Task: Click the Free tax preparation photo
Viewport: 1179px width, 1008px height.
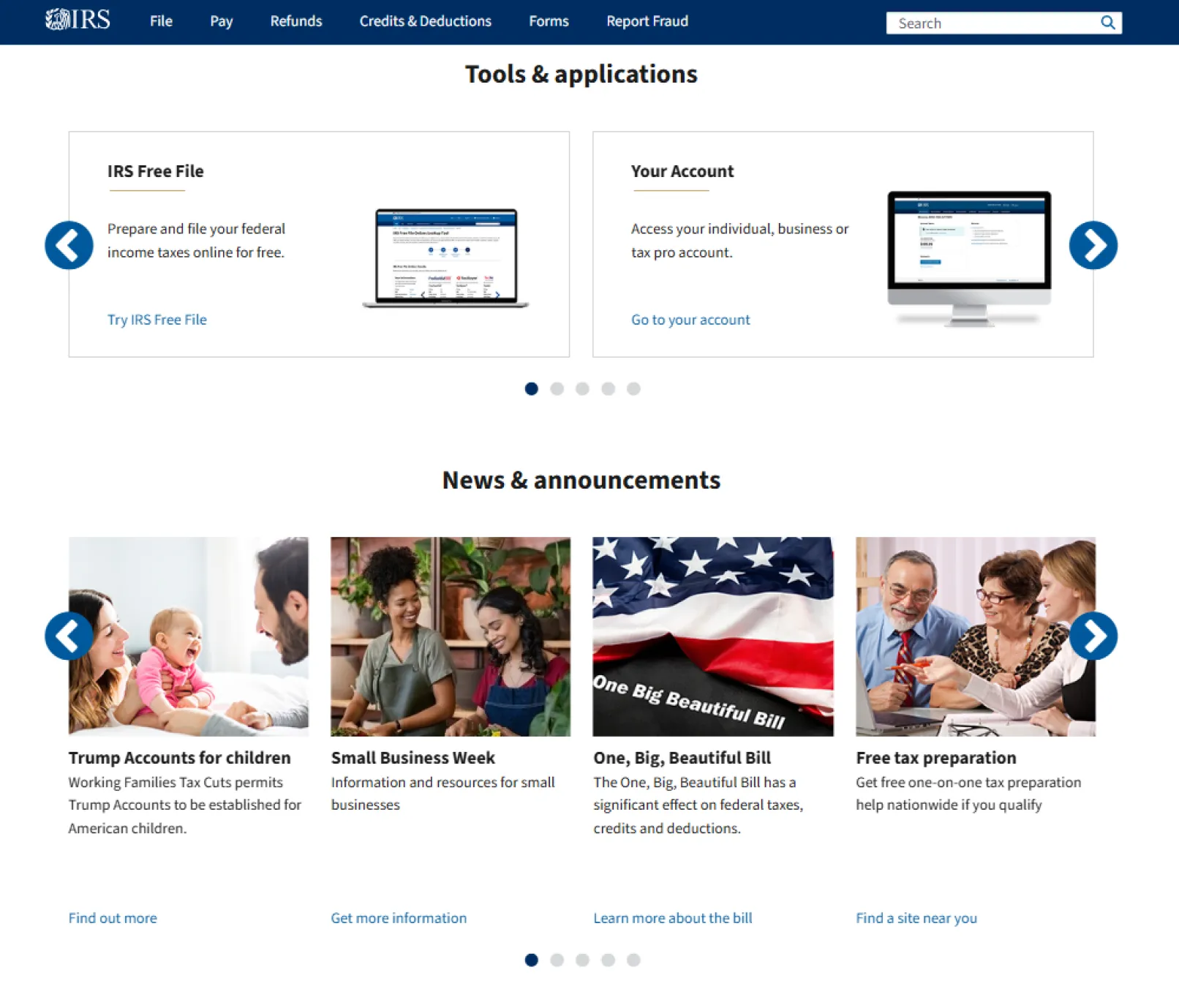Action: click(x=976, y=636)
